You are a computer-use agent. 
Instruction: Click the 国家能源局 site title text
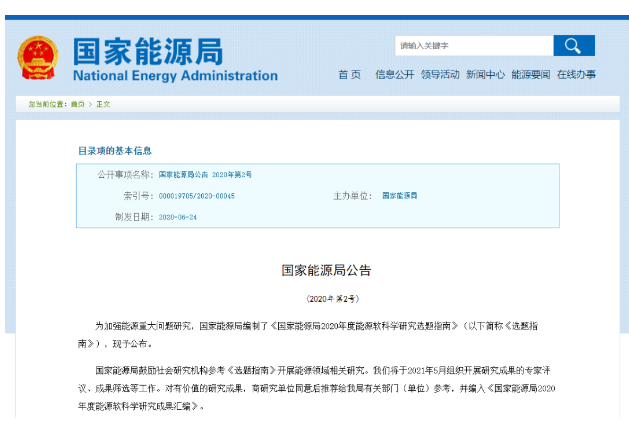[x=148, y=50]
